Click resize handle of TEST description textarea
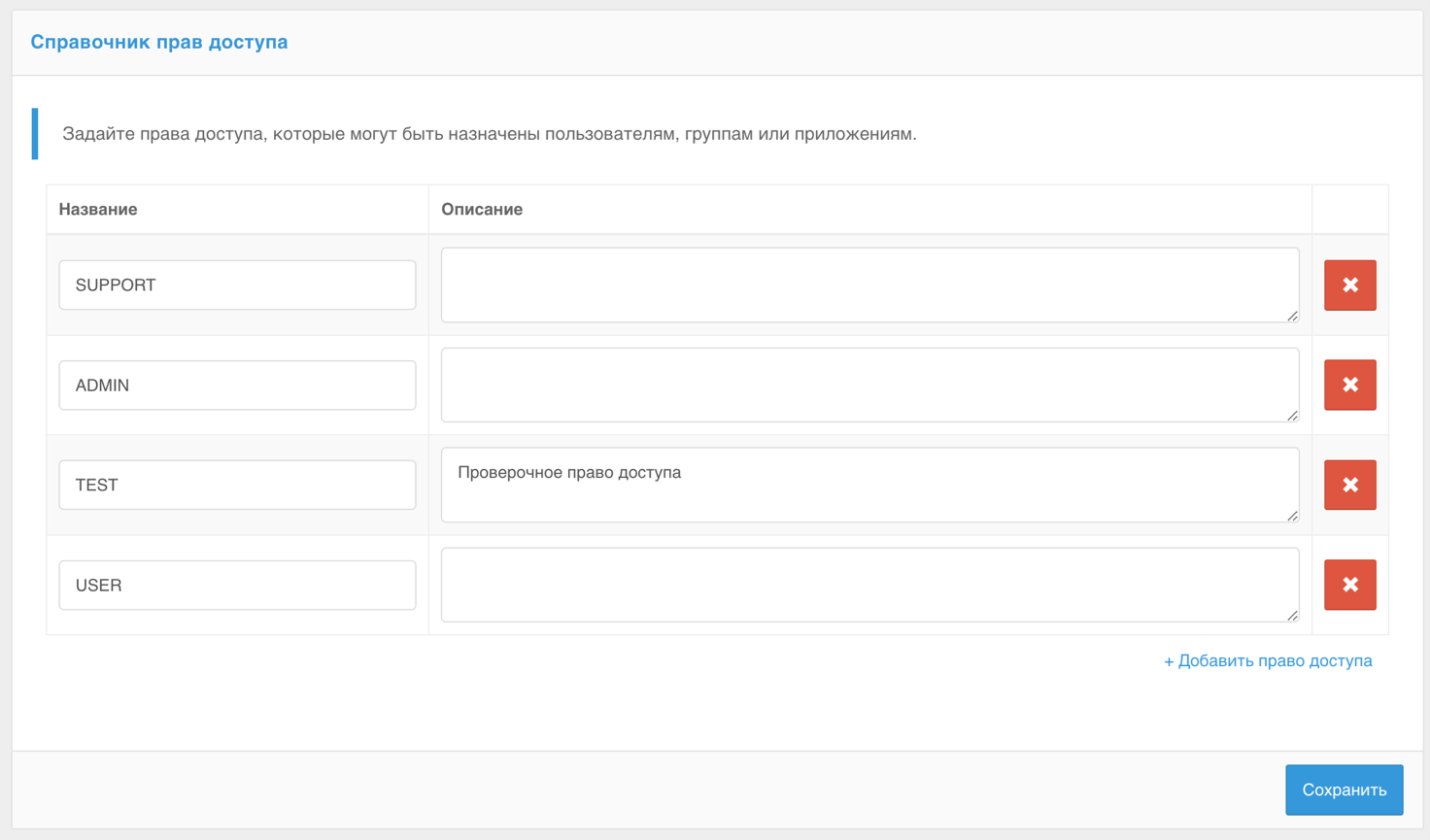1430x840 pixels. coord(1292,516)
